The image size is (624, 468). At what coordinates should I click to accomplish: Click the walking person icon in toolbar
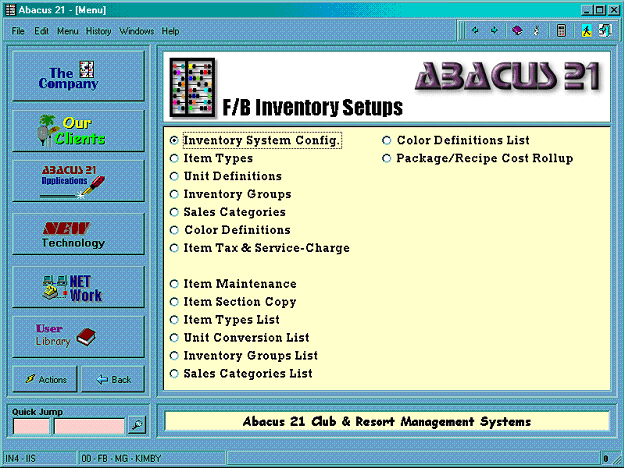tap(586, 31)
